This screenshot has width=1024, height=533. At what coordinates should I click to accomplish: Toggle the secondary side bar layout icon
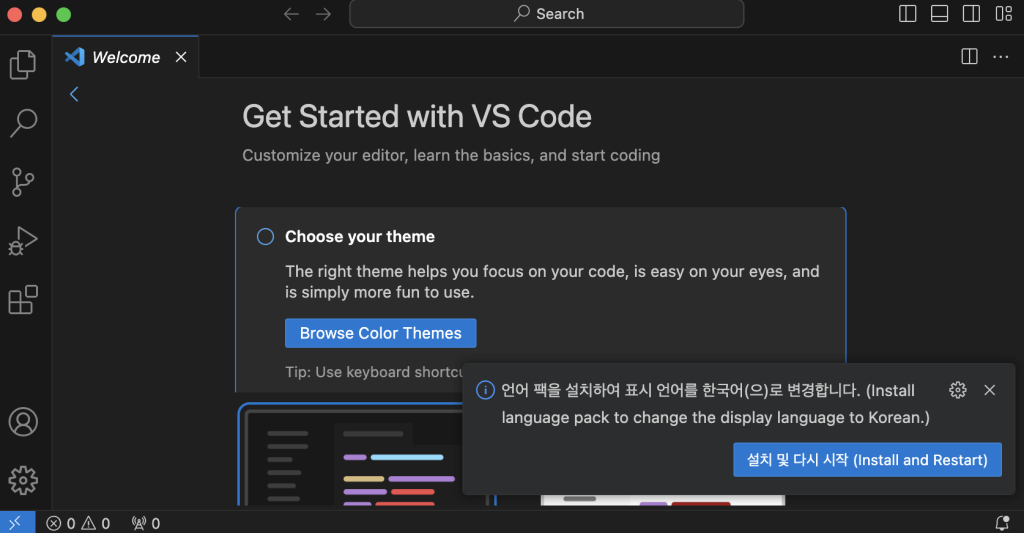[972, 14]
